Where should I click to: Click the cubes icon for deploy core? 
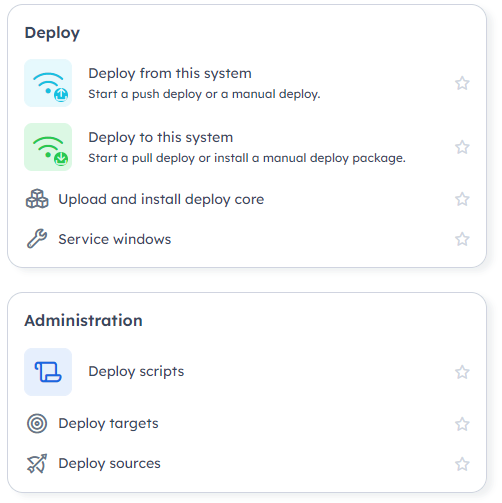37,199
